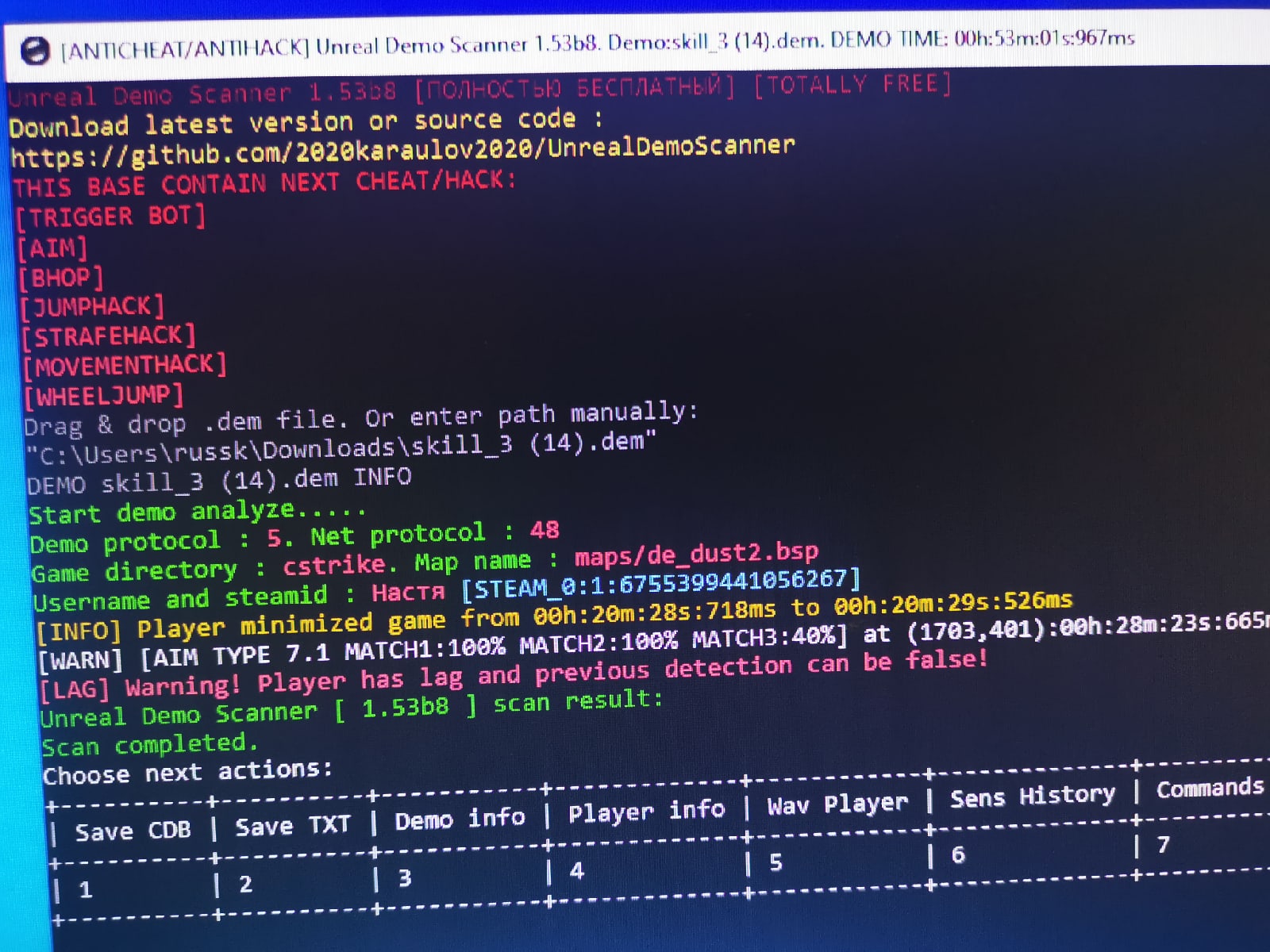
Task: Click number 1 under Save CDB
Action: coord(86,890)
